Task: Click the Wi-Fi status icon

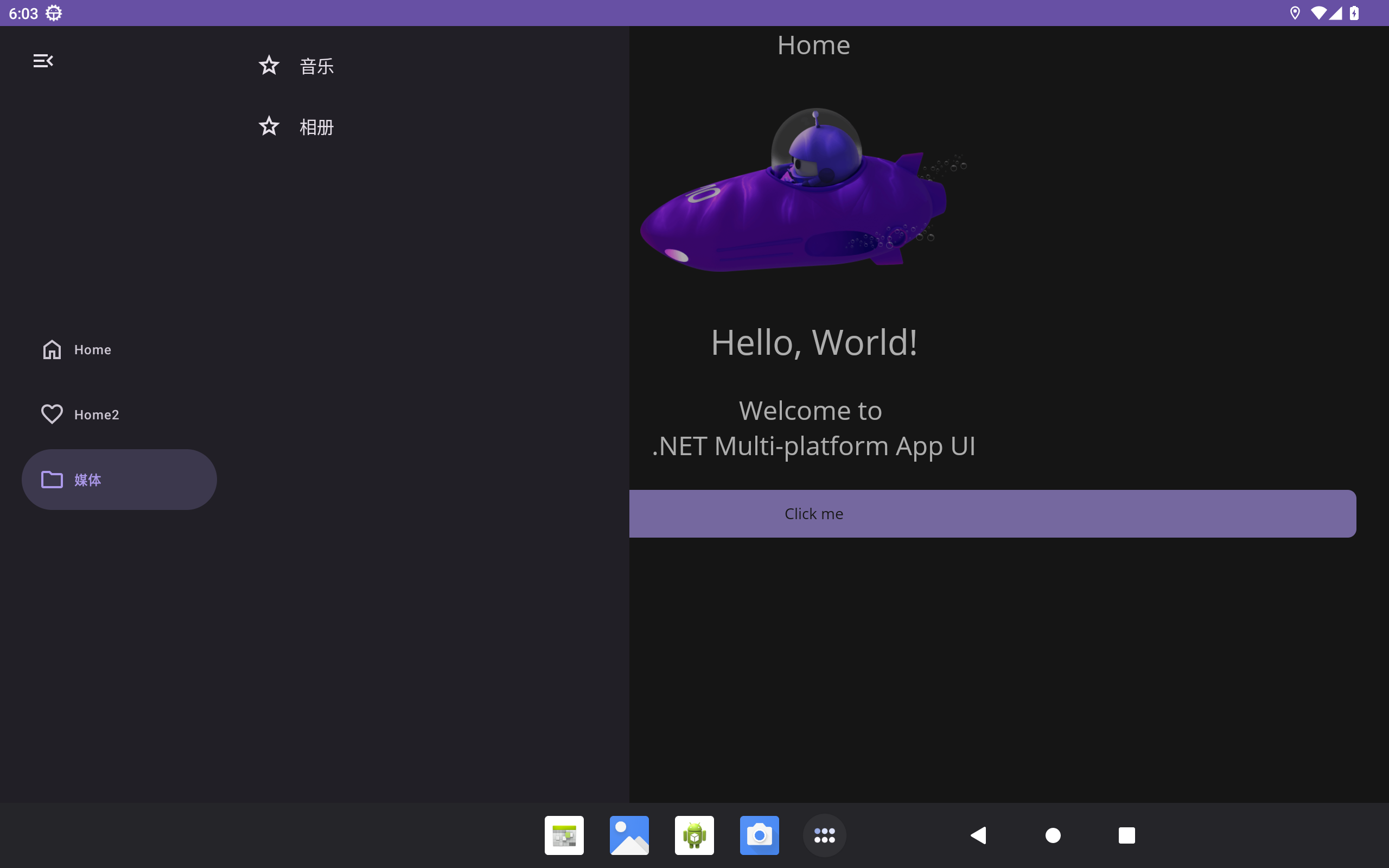Action: (1319, 12)
